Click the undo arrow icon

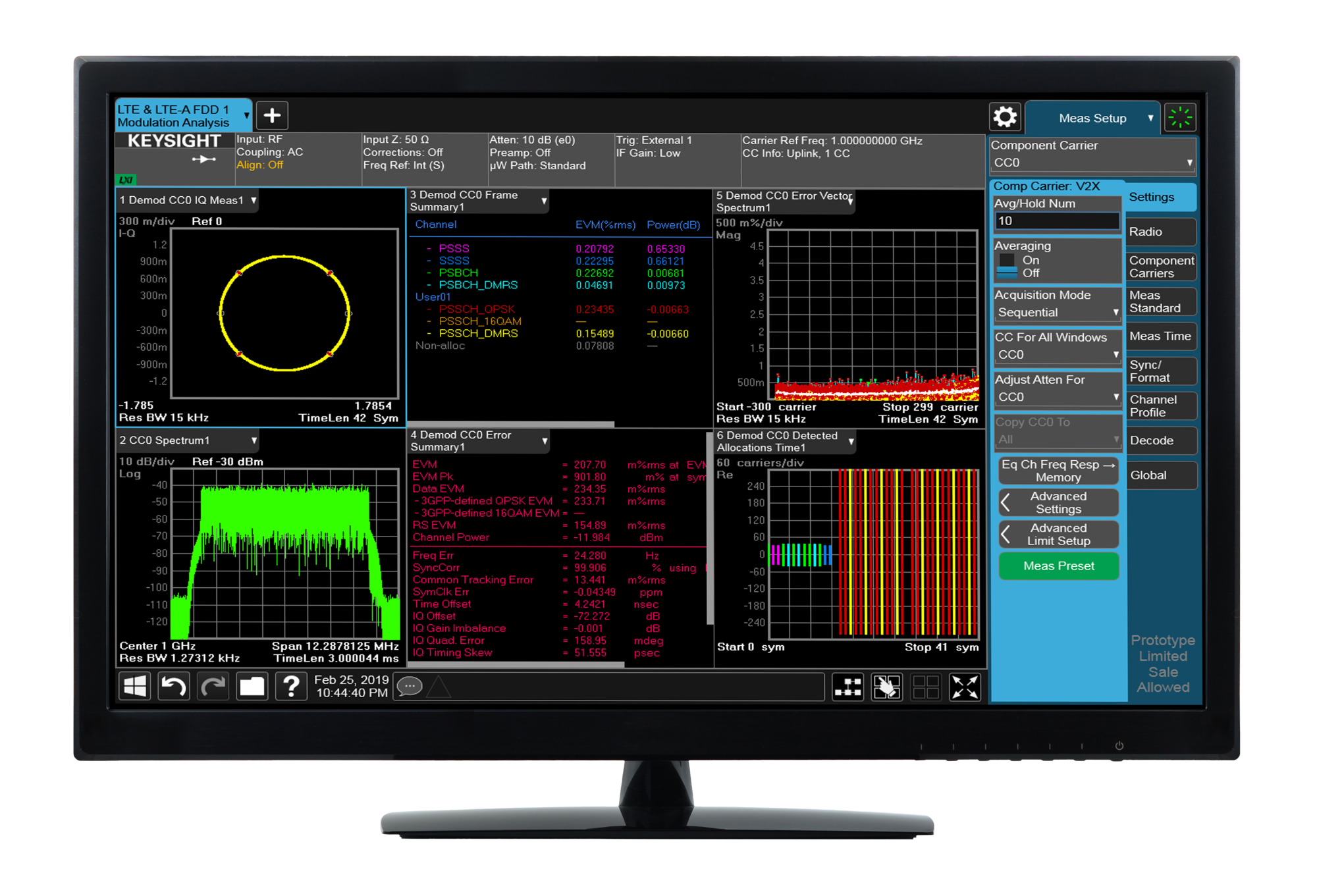pos(174,687)
